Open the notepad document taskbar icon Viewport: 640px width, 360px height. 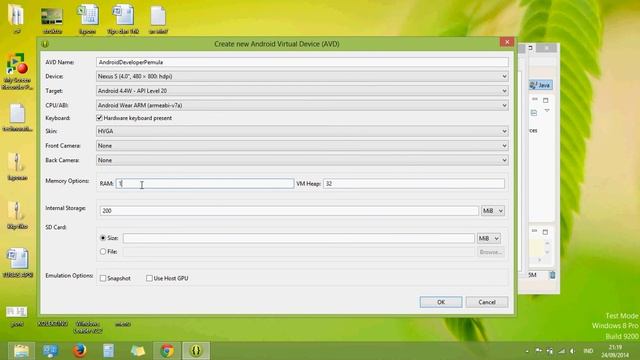tap(109, 351)
